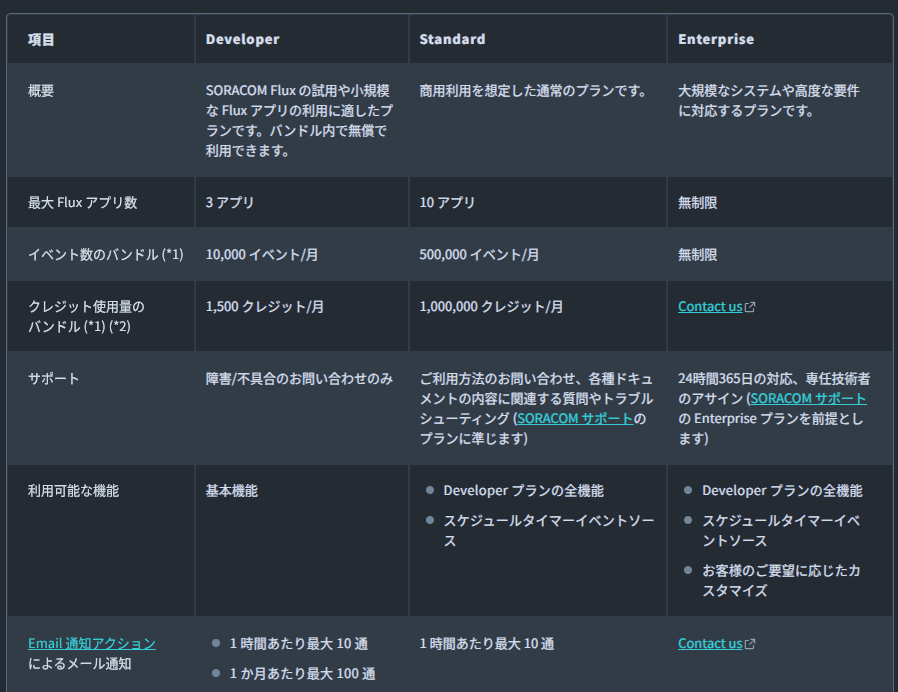This screenshot has width=898, height=692.
Task: Click Standard's 1 時間あたり最大 10 通 cell
Action: tap(487, 643)
